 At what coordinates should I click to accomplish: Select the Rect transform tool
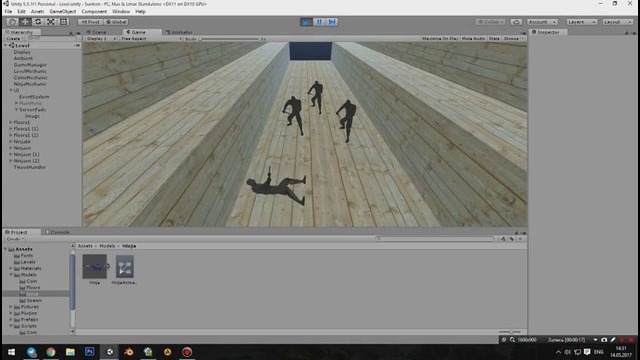(x=63, y=22)
